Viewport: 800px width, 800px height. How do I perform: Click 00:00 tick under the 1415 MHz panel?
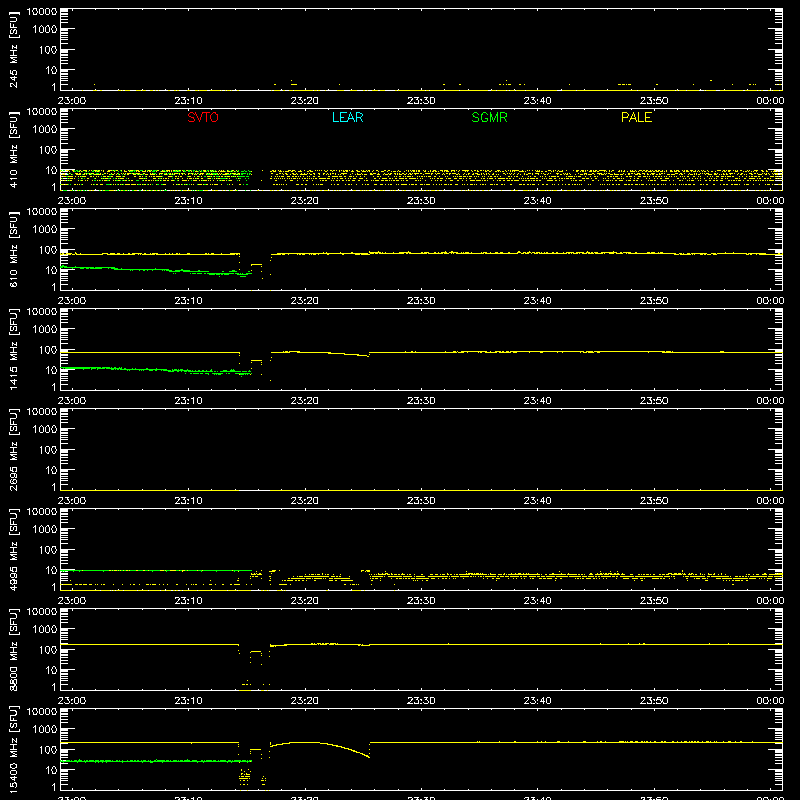(770, 401)
